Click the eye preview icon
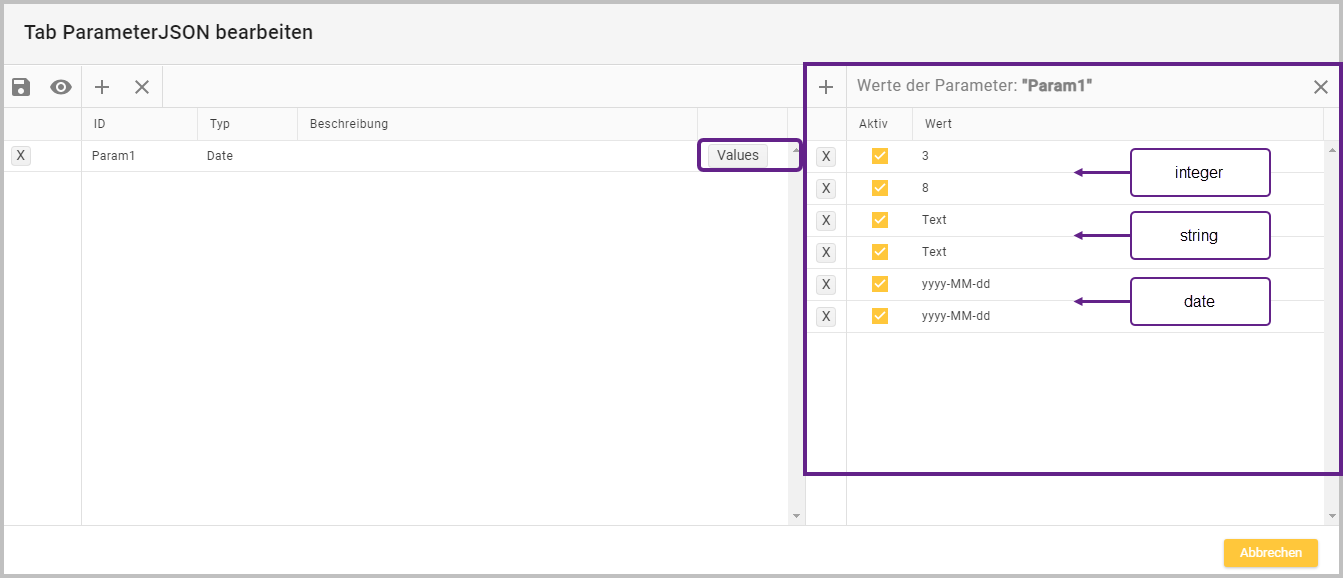Viewport: 1343px width, 578px height. (61, 87)
